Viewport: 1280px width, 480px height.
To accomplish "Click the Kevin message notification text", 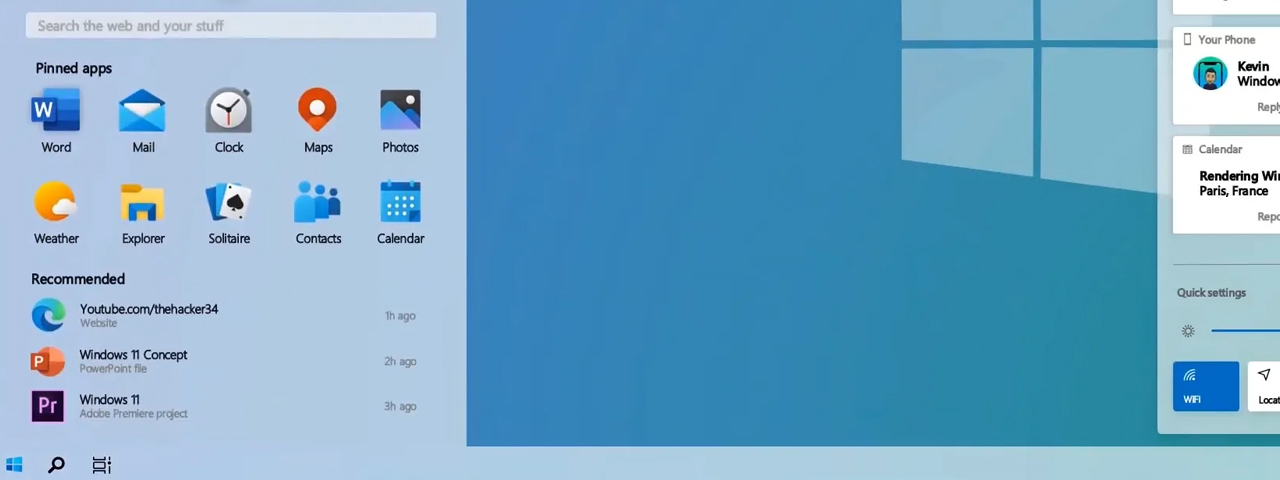I will pos(1258,74).
